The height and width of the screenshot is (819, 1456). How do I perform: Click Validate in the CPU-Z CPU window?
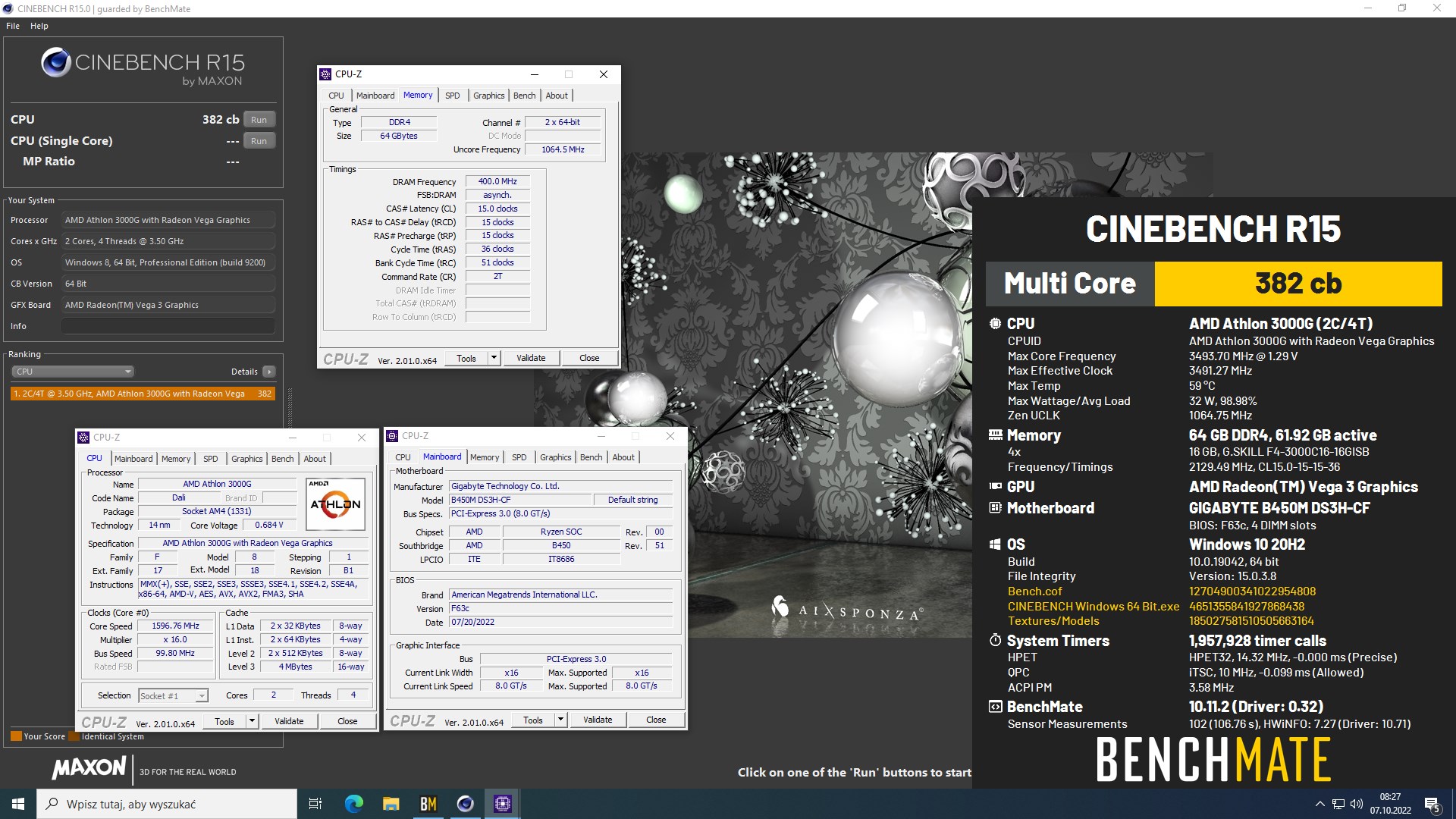click(289, 721)
